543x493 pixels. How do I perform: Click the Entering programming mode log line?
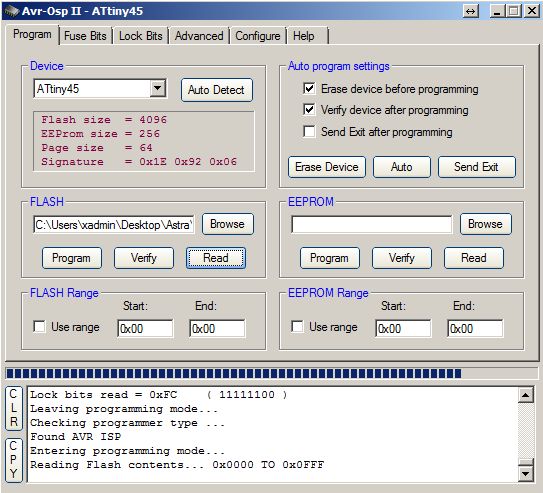pos(127,451)
